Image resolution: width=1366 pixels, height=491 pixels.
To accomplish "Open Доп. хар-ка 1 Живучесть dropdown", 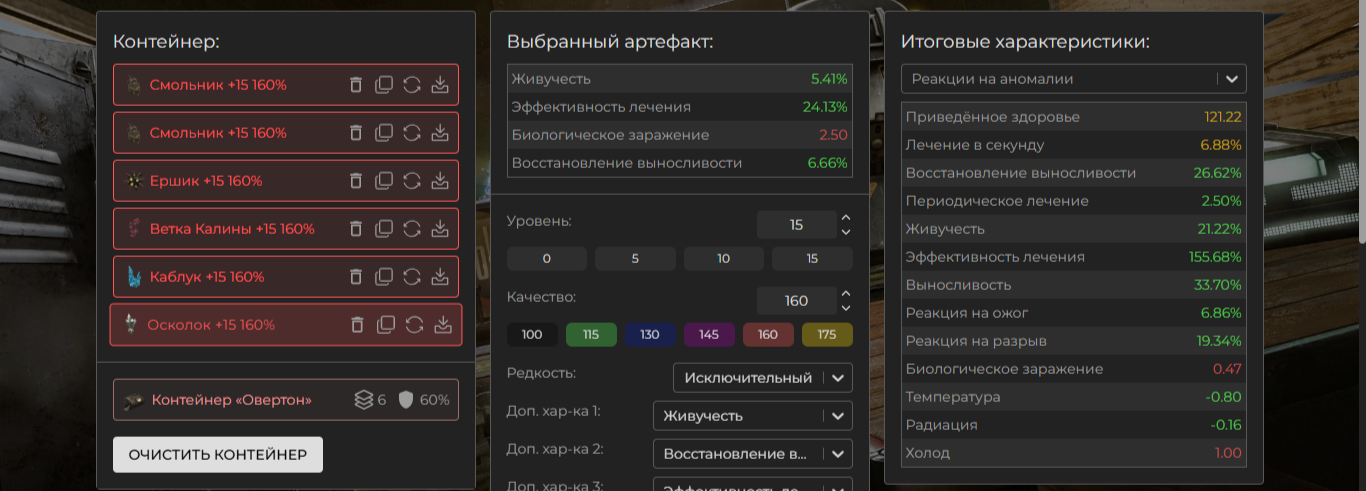I will click(x=753, y=416).
